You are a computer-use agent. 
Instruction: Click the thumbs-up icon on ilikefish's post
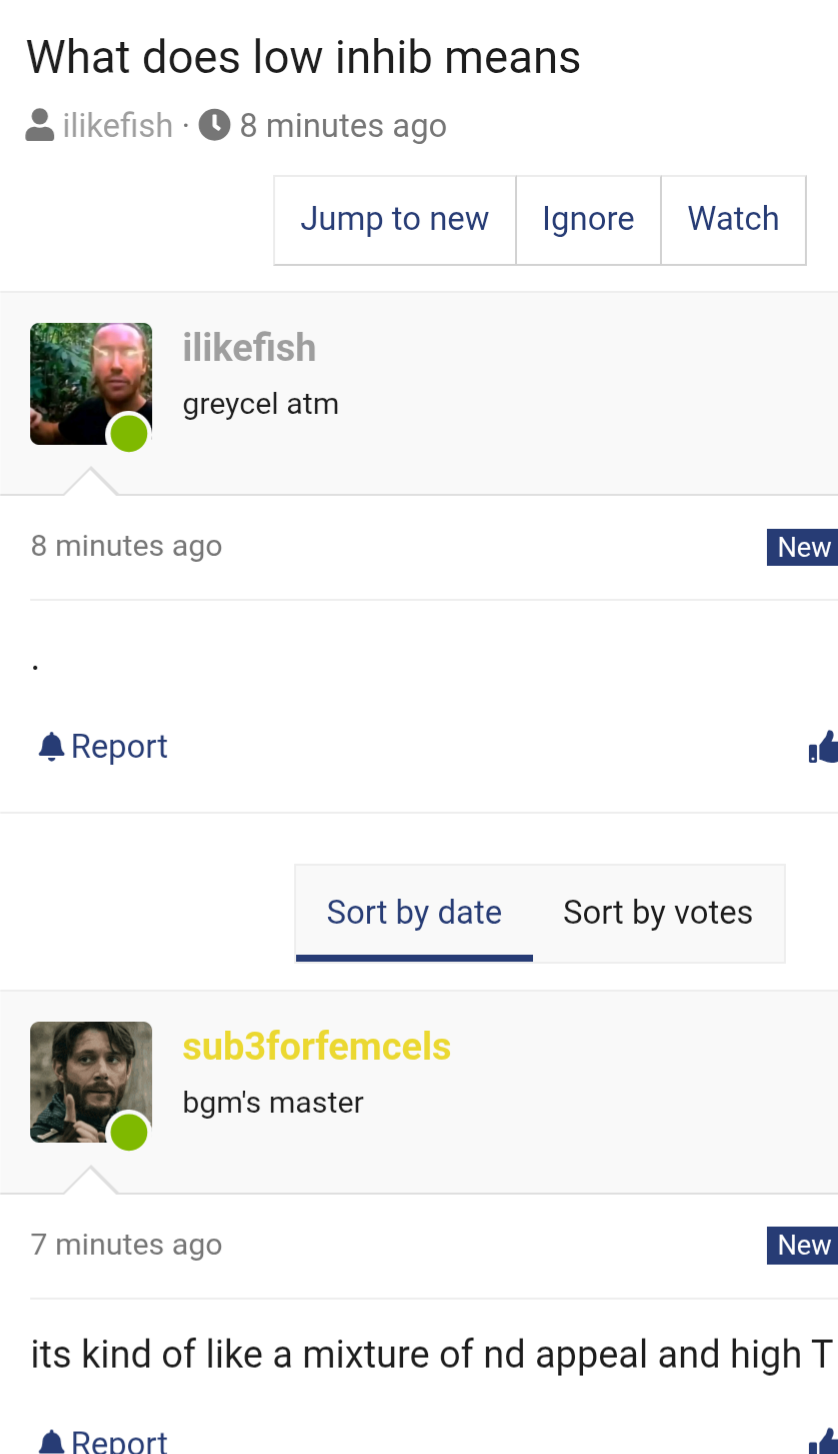[x=823, y=746]
